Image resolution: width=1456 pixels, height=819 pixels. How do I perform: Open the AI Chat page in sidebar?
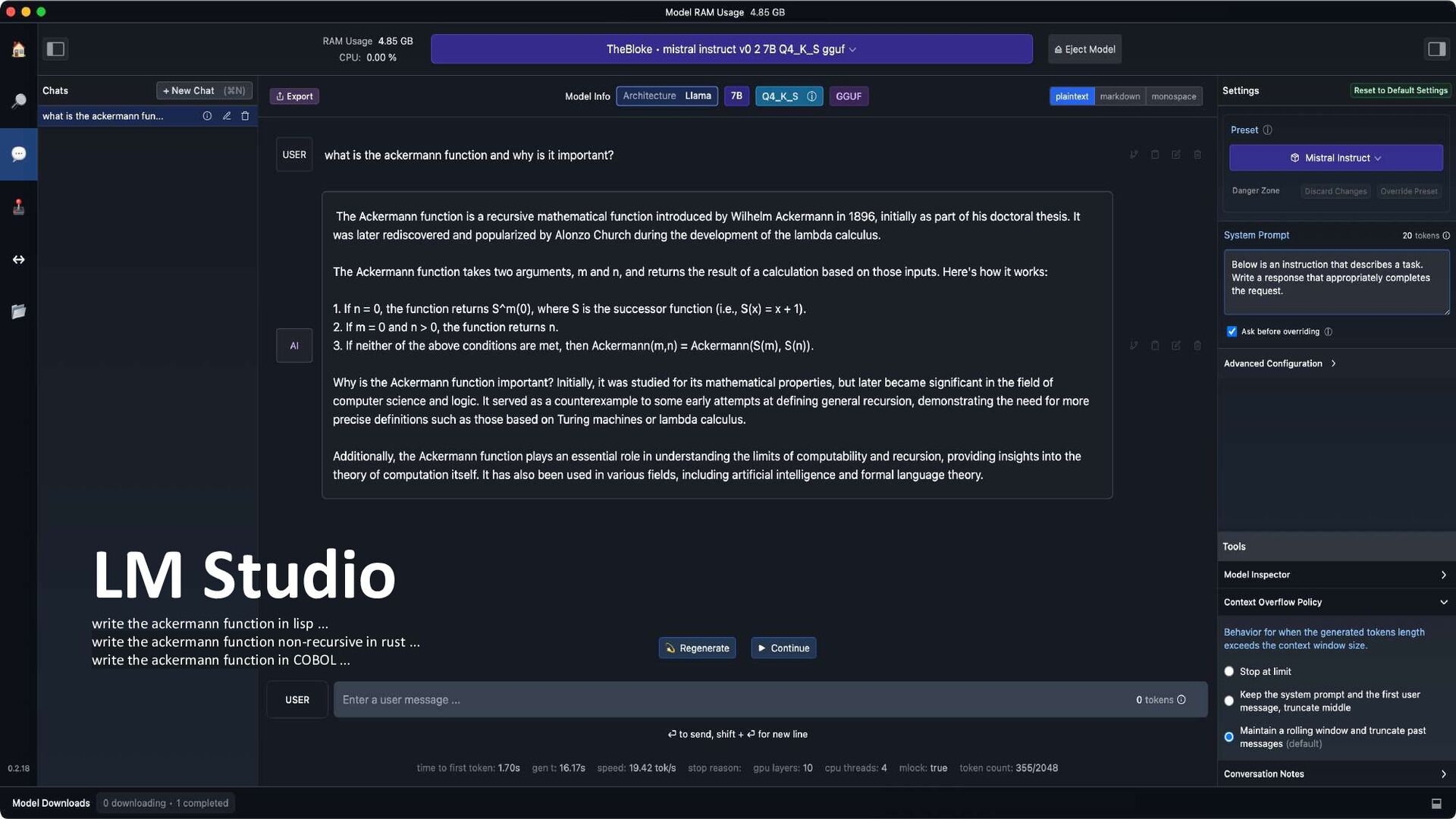click(18, 154)
